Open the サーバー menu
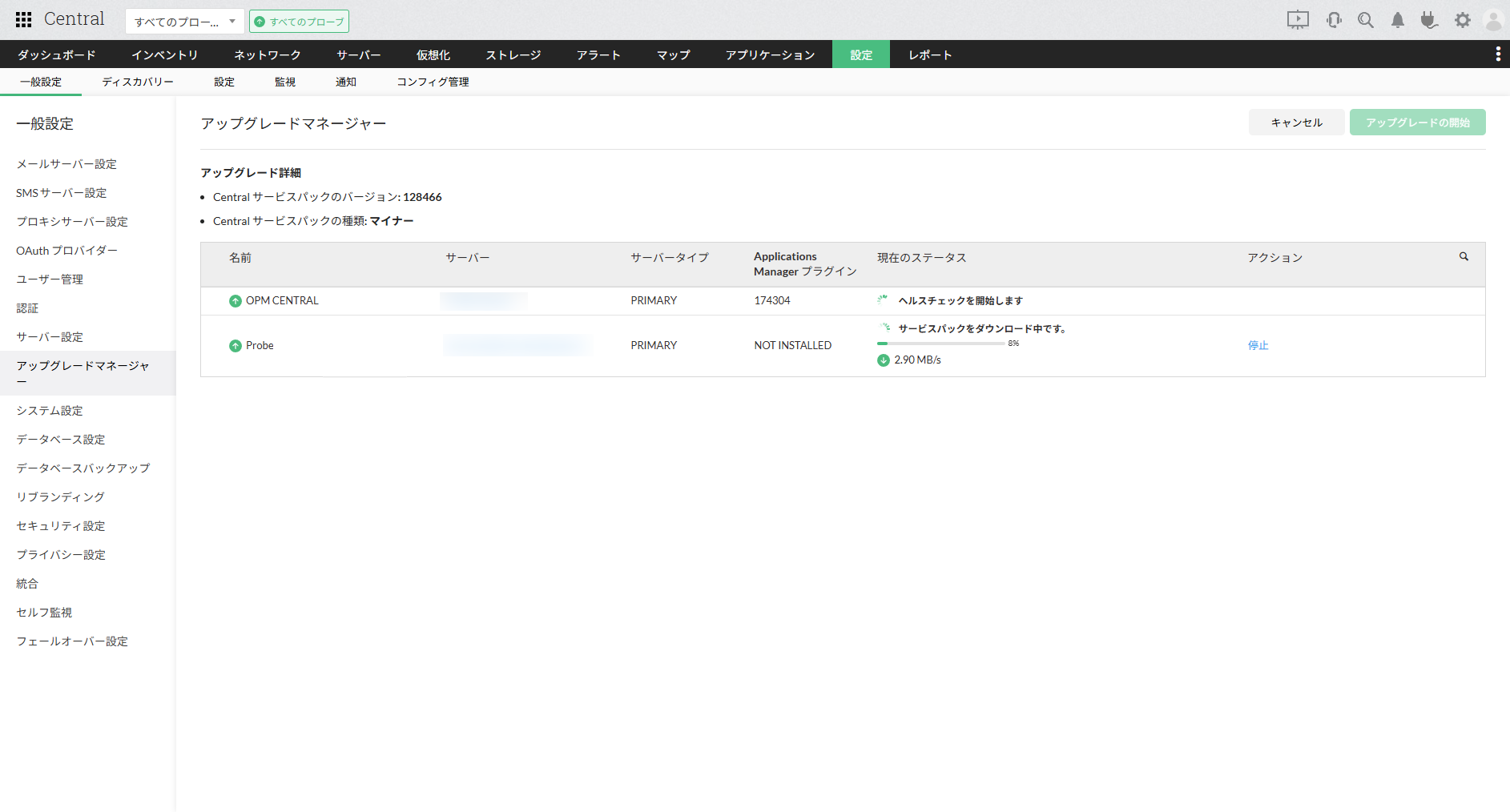This screenshot has width=1510, height=812. coord(359,54)
